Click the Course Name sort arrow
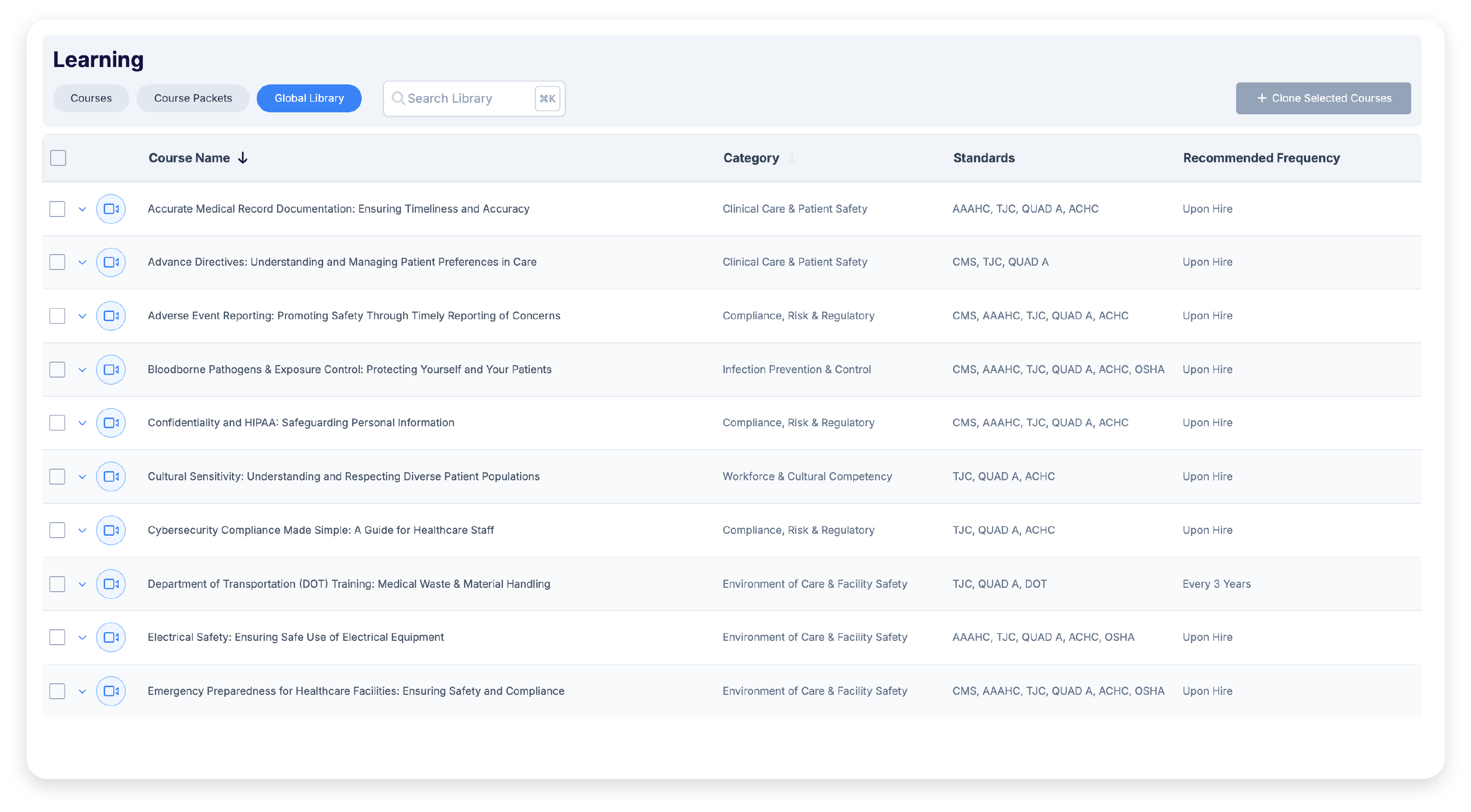Viewport: 1471px width, 812px height. [x=243, y=158]
